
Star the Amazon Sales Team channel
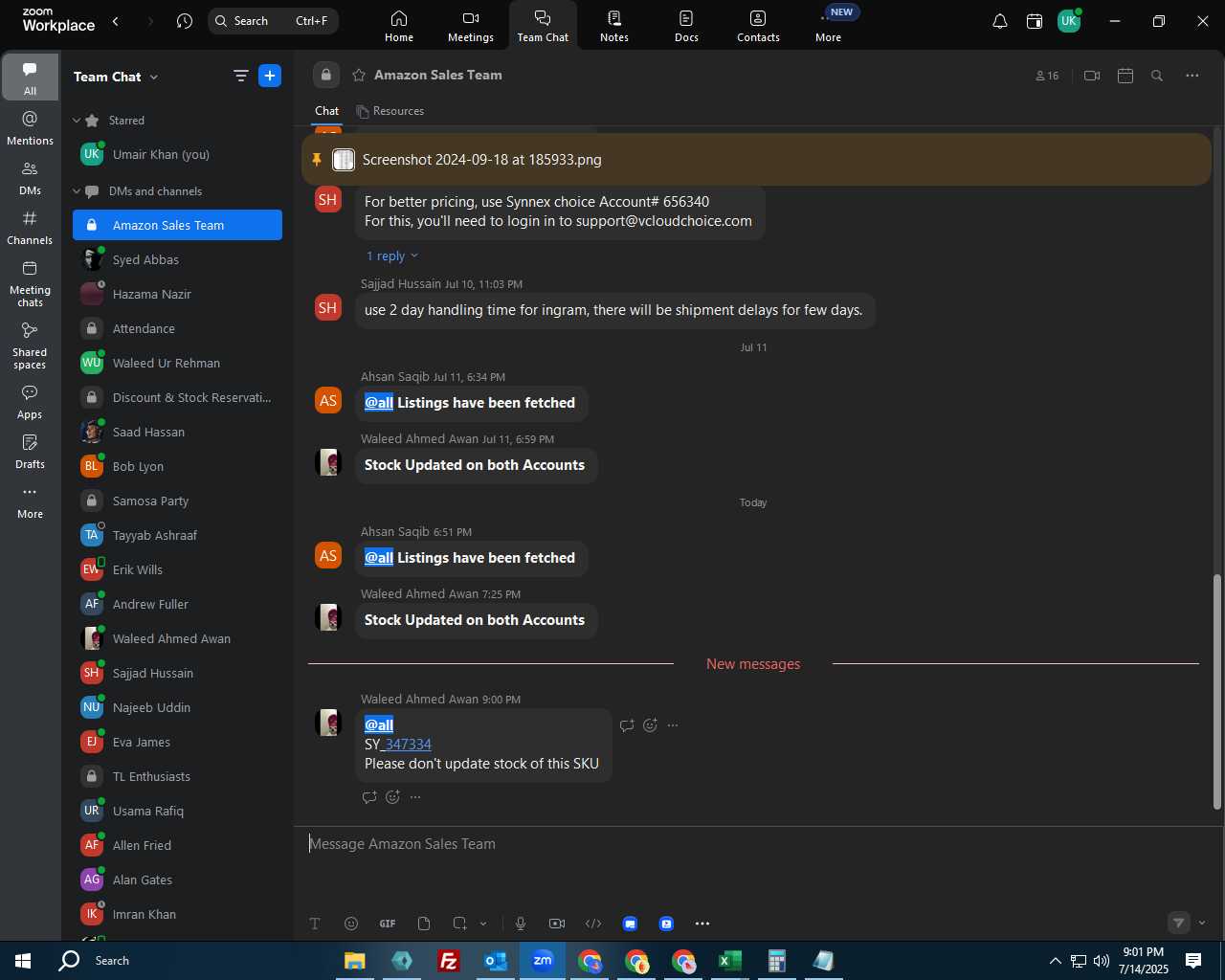[359, 75]
